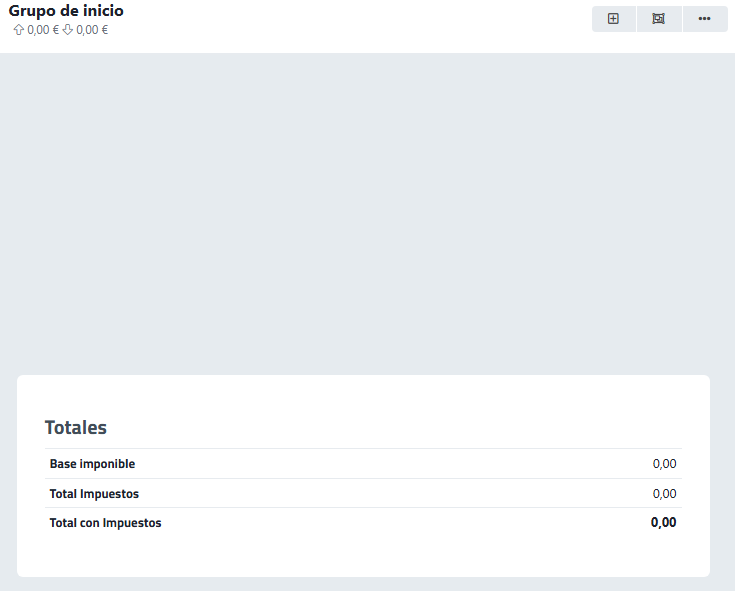The width and height of the screenshot is (735, 591).
Task: Select the 'Total Impuestos' label
Action: (x=94, y=494)
